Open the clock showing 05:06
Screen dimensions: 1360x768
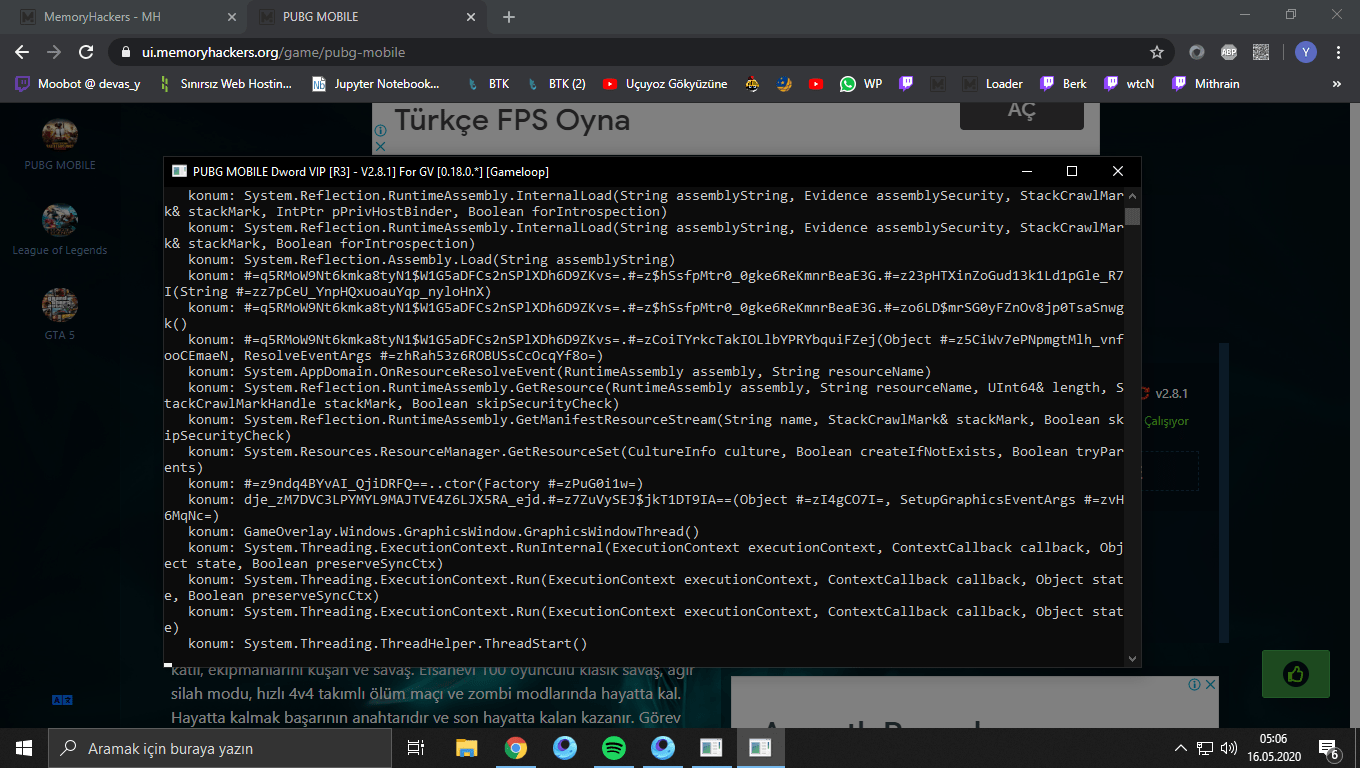click(x=1272, y=748)
